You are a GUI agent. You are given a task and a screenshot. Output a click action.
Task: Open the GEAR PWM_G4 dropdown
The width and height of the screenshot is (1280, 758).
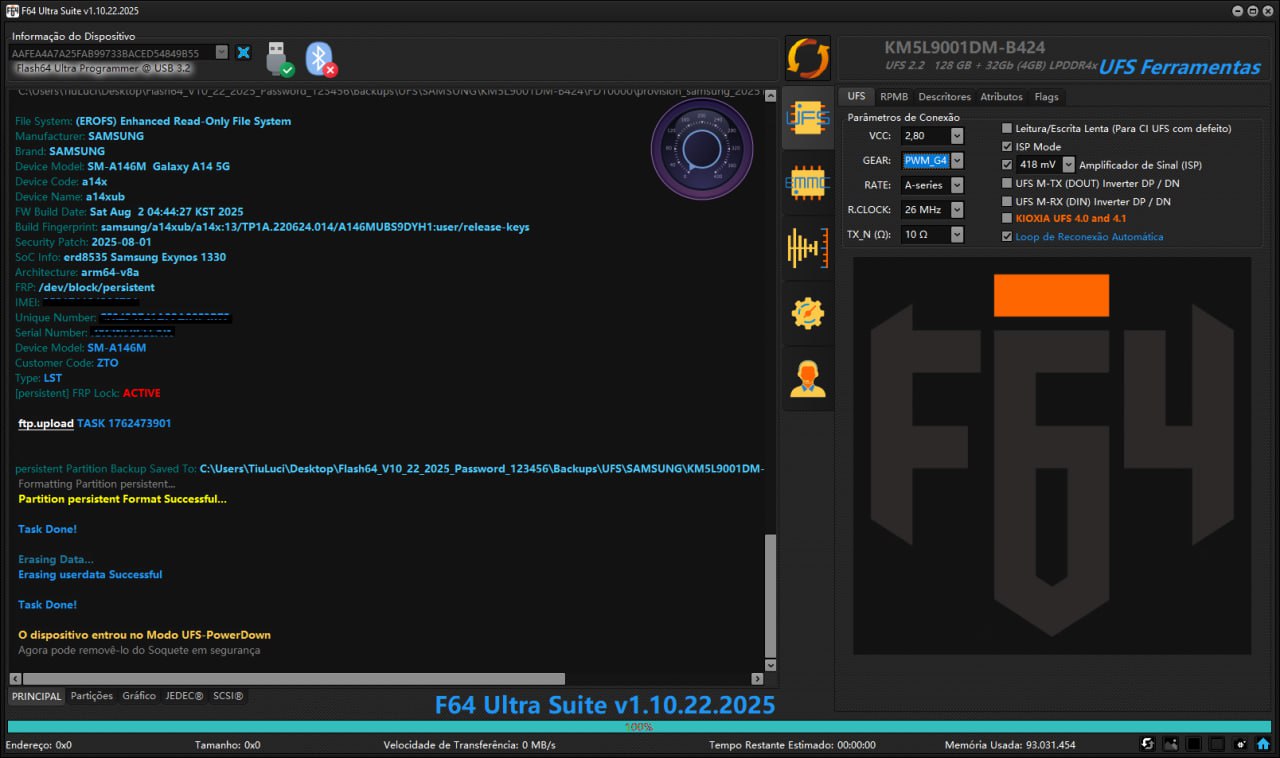[x=957, y=160]
